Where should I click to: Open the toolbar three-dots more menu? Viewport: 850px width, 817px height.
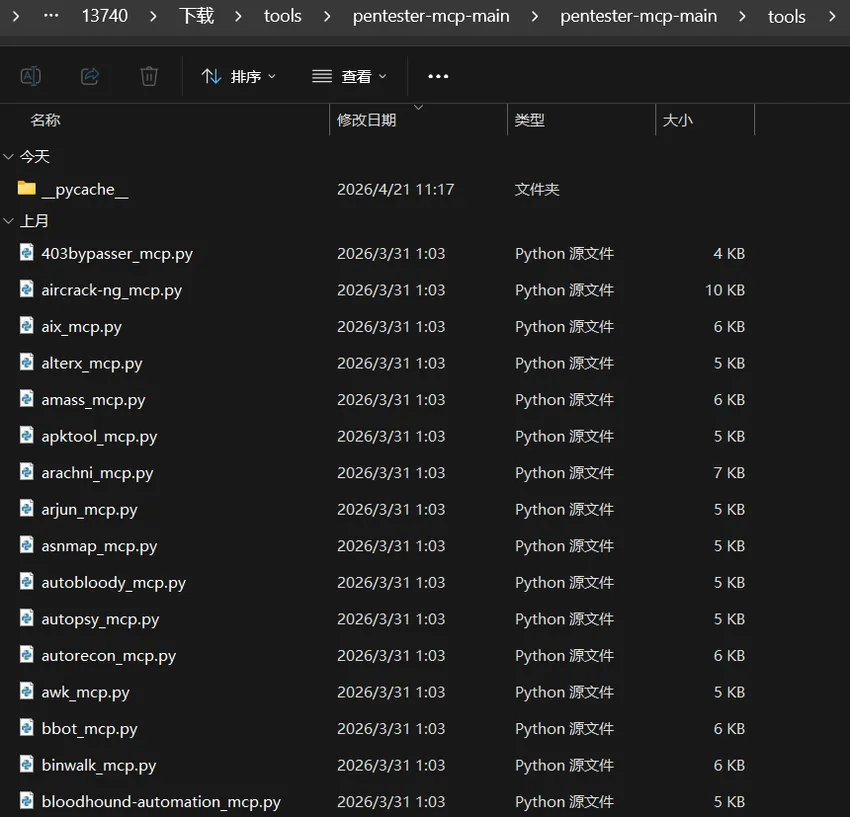click(438, 76)
